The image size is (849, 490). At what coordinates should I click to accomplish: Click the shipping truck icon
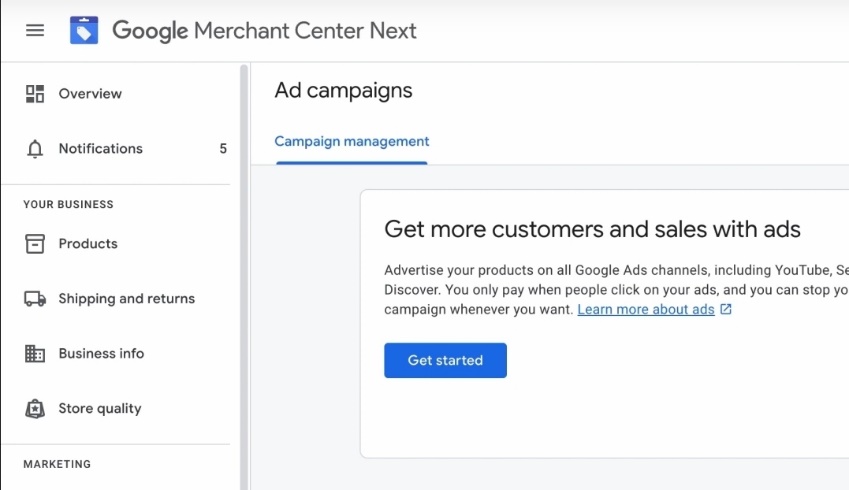35,299
